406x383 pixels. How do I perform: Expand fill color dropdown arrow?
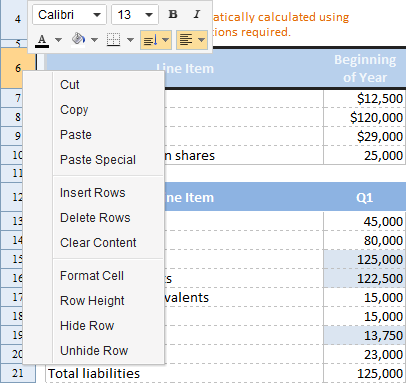tap(94, 40)
